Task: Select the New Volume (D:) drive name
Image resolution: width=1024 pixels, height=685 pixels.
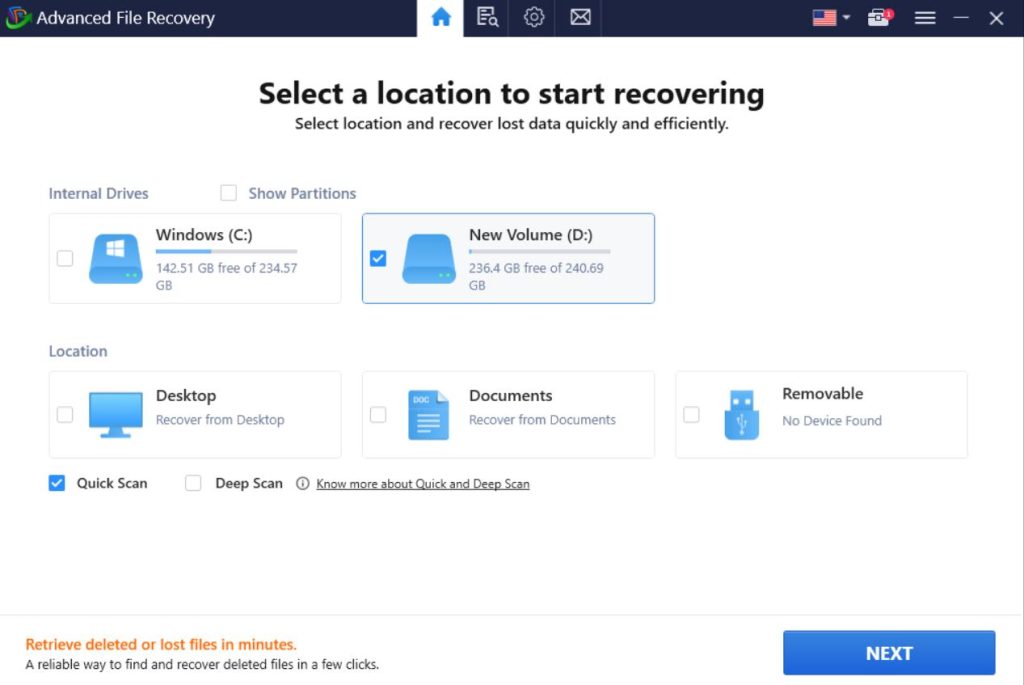Action: click(x=531, y=234)
